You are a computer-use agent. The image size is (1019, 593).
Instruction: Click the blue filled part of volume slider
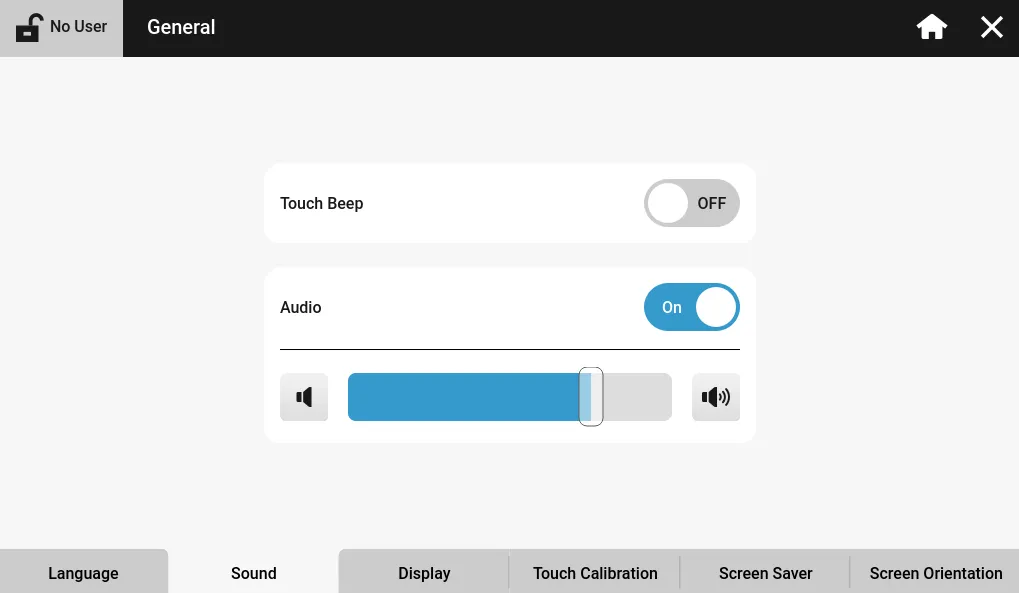click(x=462, y=397)
